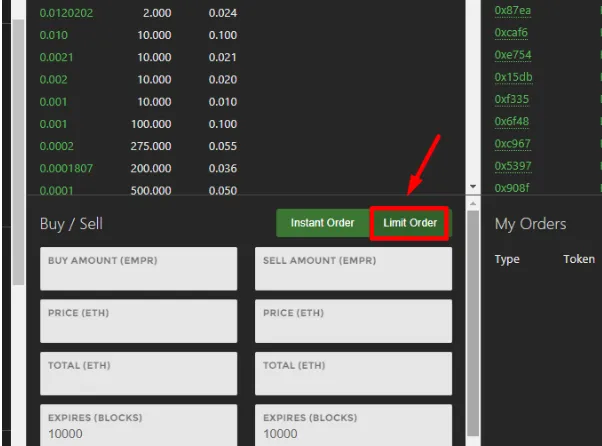The height and width of the screenshot is (446, 602).
Task: Open address link 0x15db
Action: pos(513,77)
